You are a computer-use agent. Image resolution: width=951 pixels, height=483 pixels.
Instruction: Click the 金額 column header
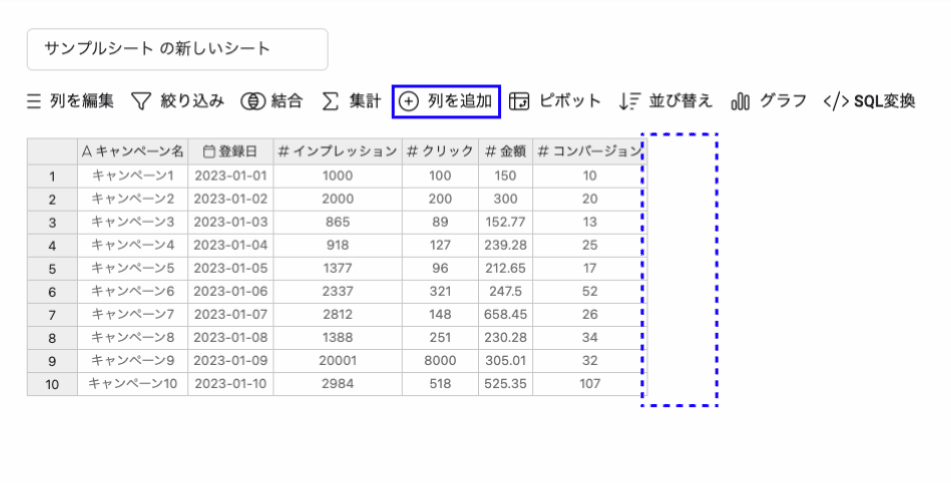(505, 151)
